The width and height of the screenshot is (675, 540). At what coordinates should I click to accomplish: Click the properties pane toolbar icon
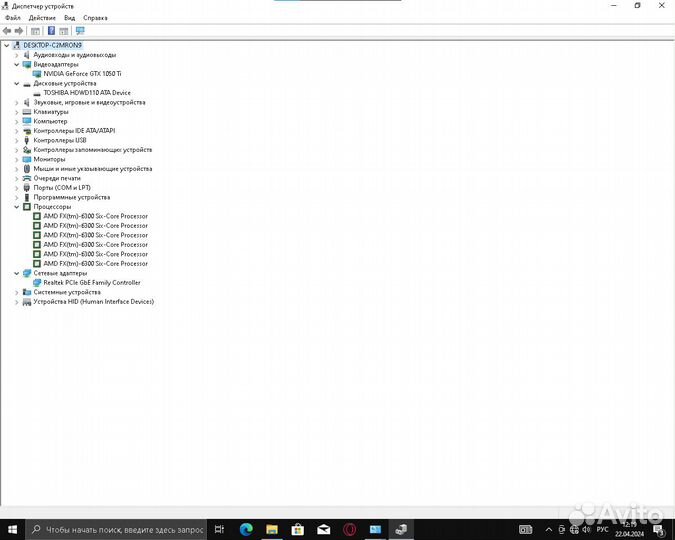point(64,31)
